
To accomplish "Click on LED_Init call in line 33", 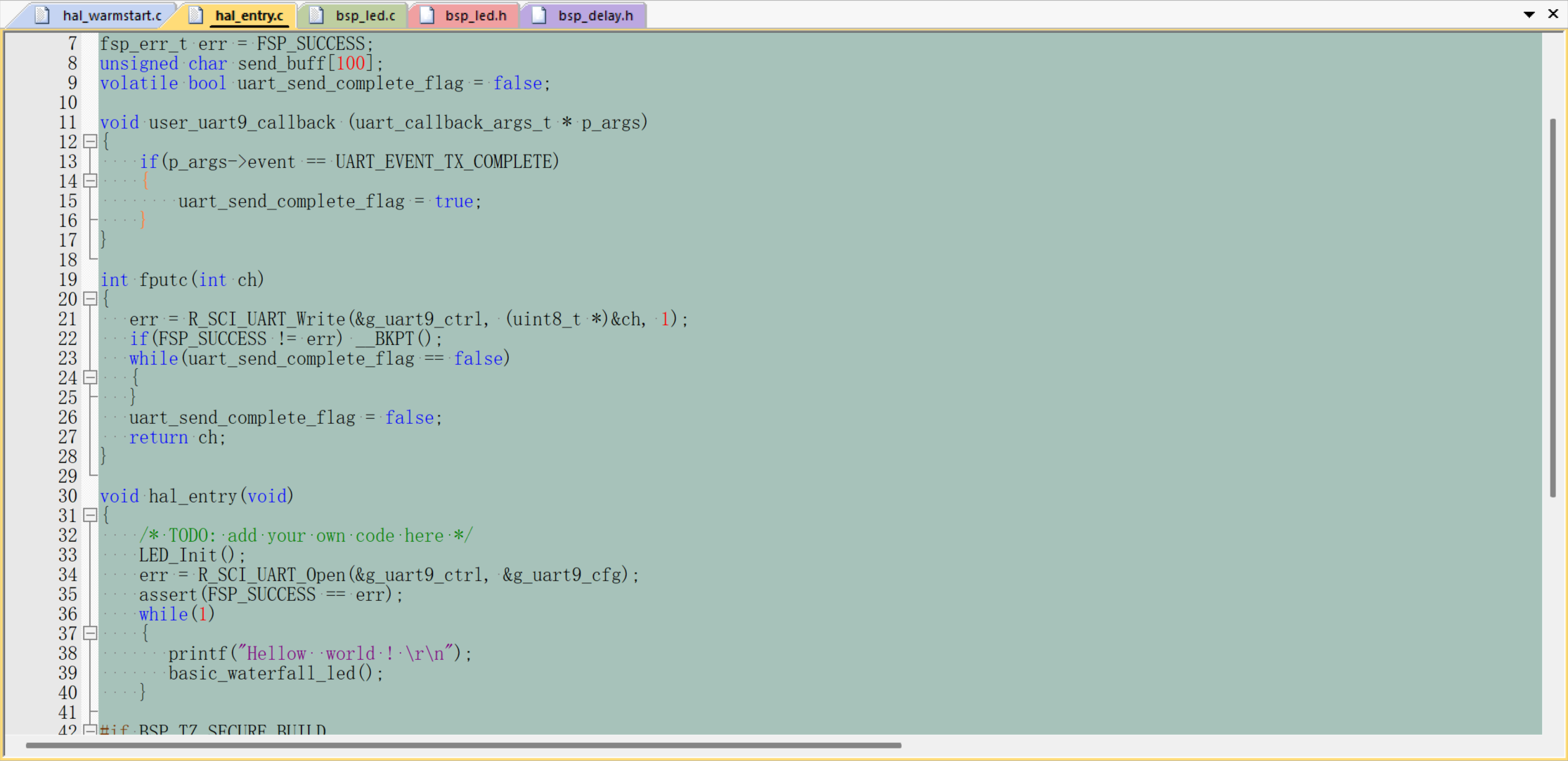I will 192,555.
